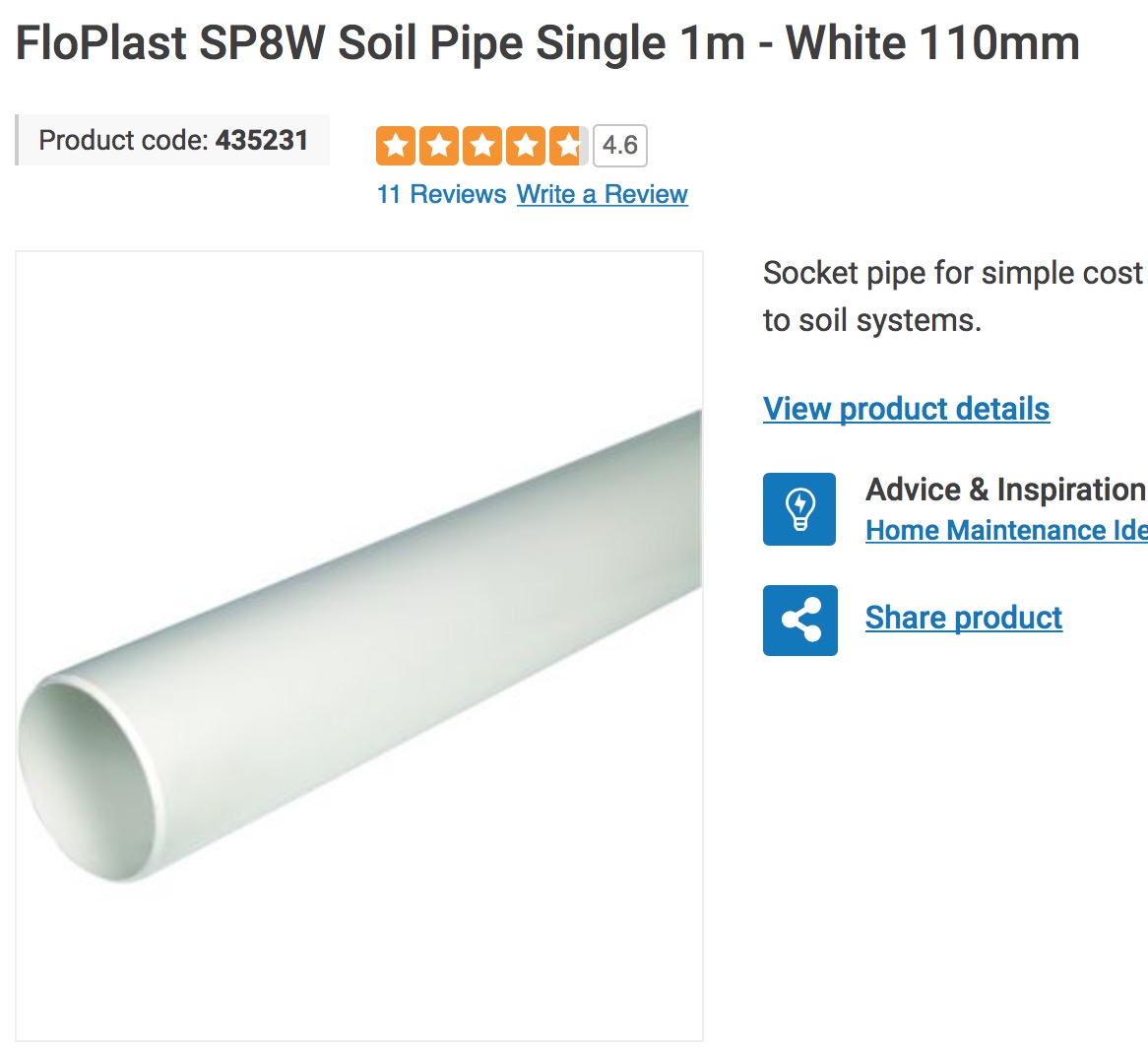Click the 'Product code:' label text

click(x=123, y=140)
